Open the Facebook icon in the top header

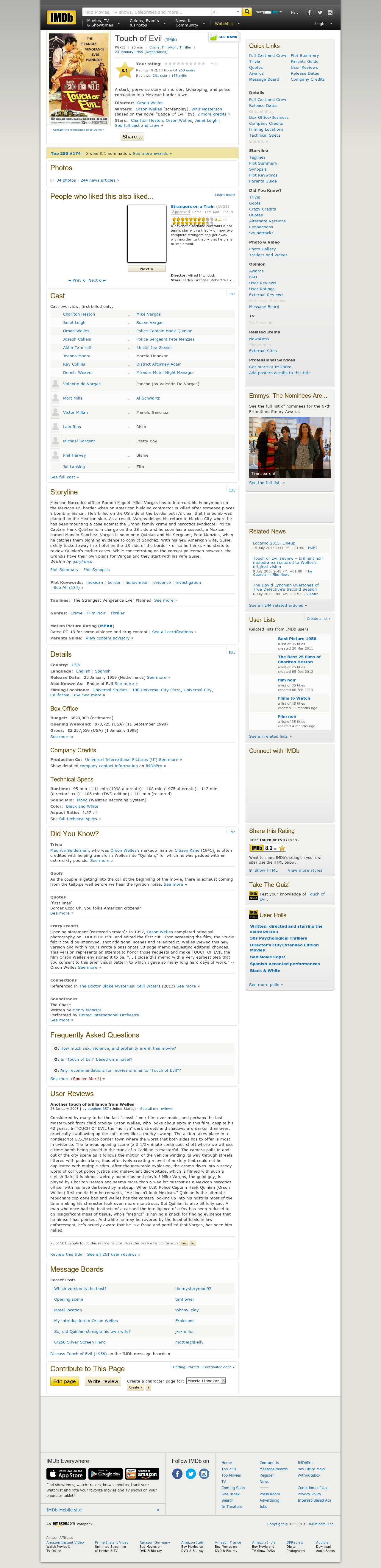309,12
